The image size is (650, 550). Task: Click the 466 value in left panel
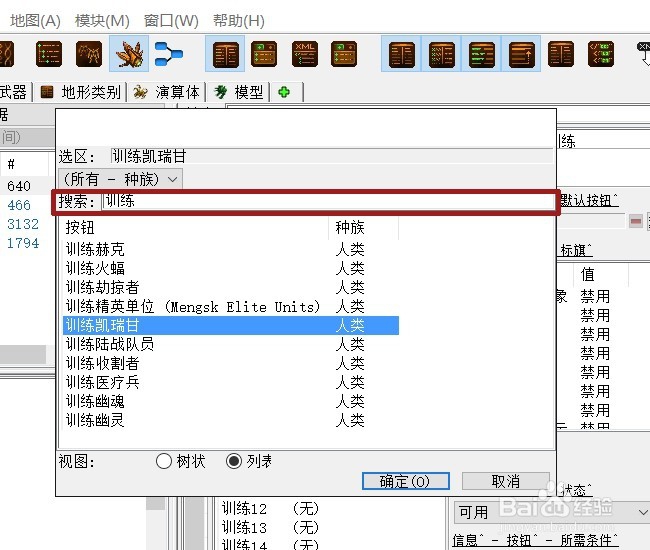pos(19,205)
